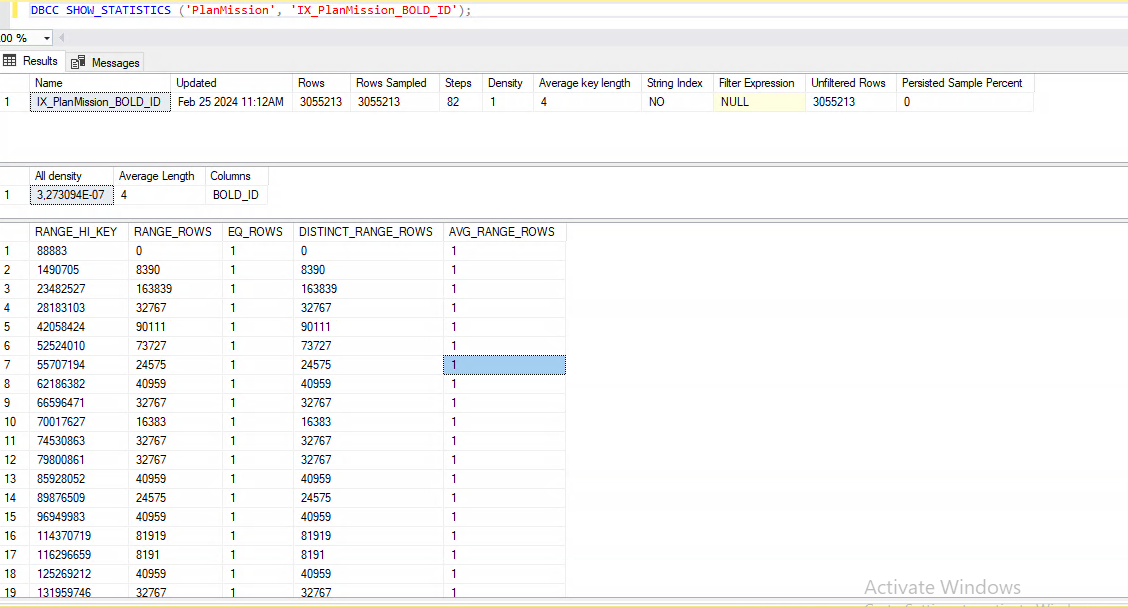Select the RANGE_ROWS column header
Viewport: 1128px width, 607px height.
(176, 232)
